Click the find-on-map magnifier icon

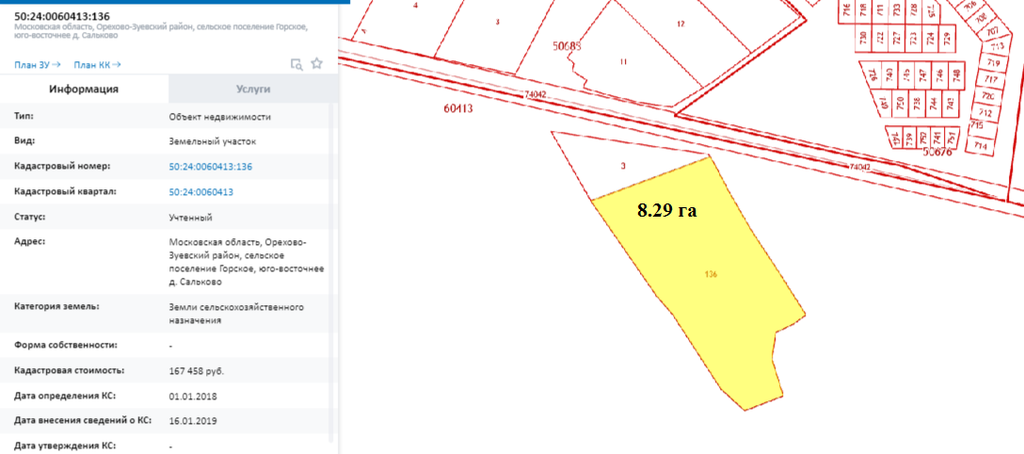pos(296,64)
